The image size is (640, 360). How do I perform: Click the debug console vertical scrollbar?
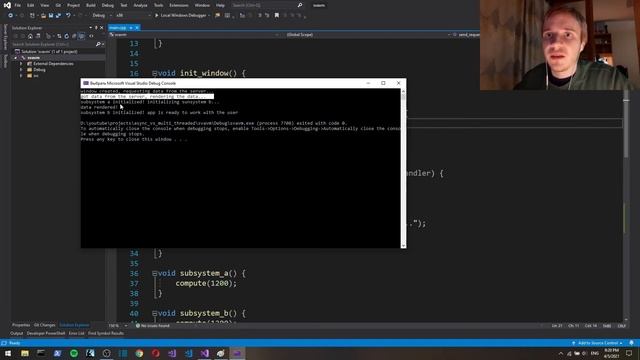point(404,168)
